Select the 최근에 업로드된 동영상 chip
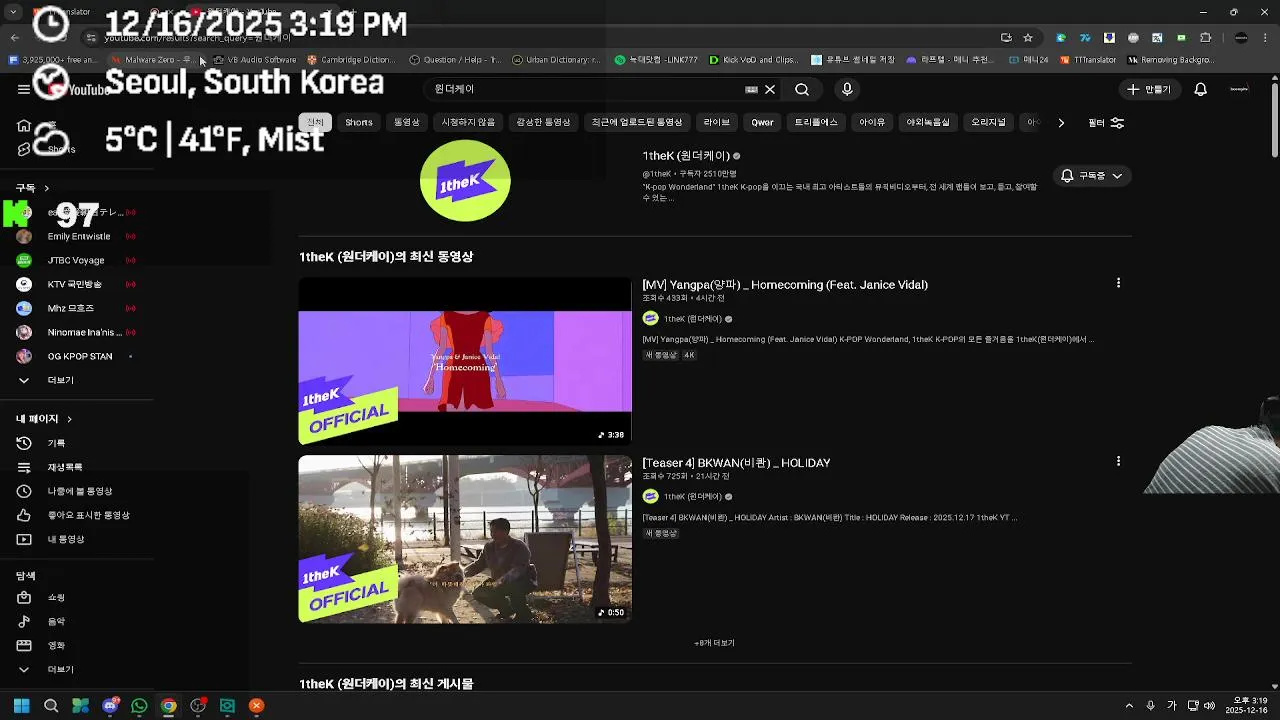1280x720 pixels. tap(637, 122)
